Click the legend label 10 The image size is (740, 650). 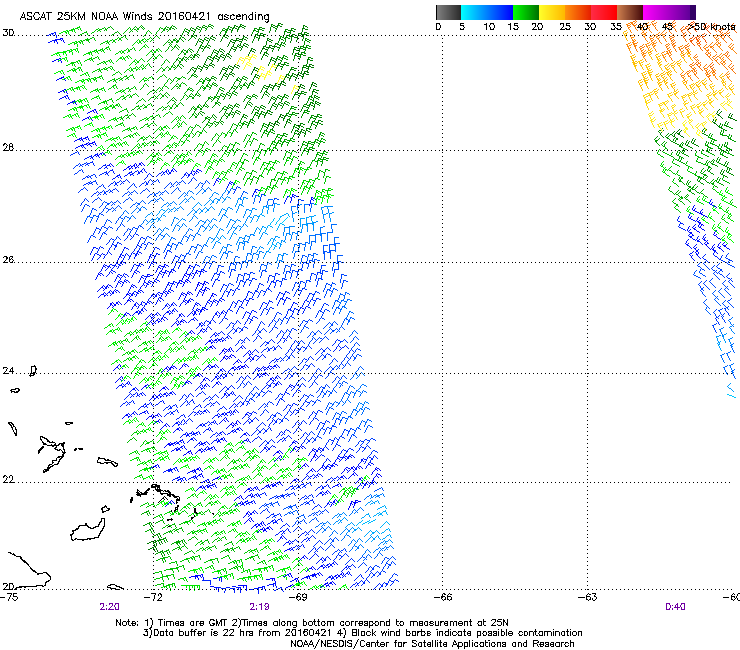489,27
